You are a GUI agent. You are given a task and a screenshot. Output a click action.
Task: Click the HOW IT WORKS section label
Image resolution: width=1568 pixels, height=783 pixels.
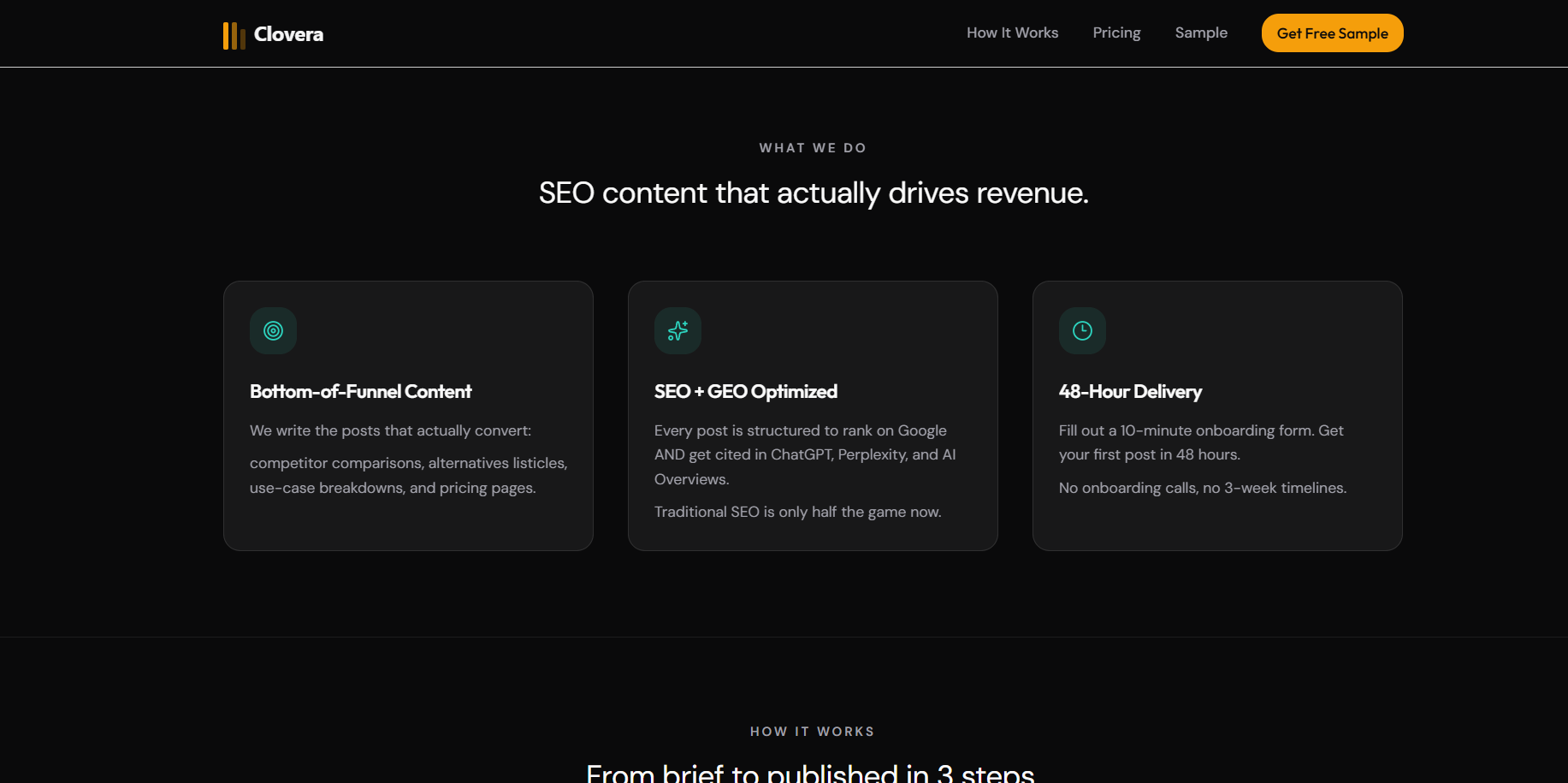[813, 732]
